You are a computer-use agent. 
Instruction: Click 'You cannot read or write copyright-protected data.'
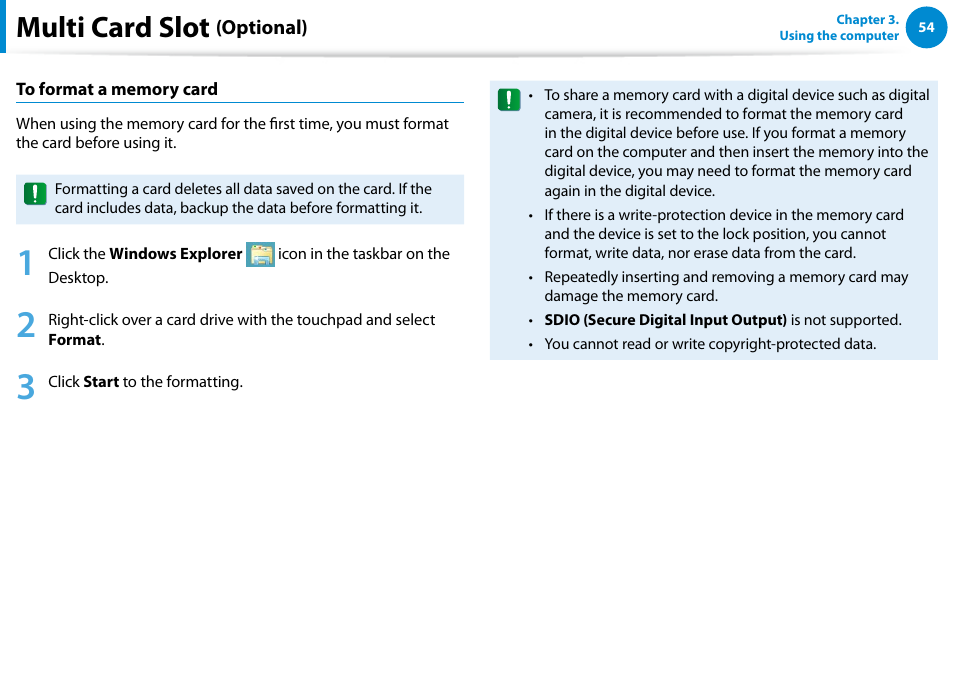[710, 344]
